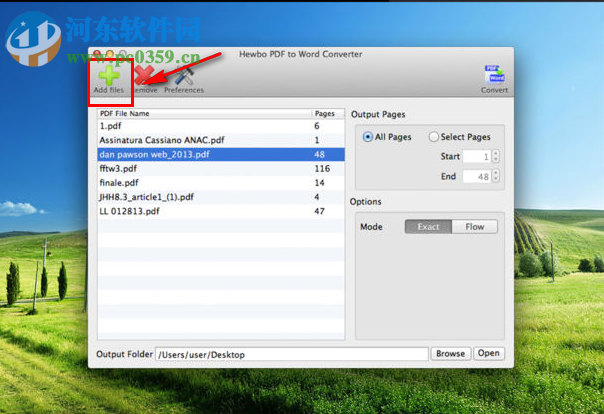
Task: Select LL 012813.pdf row
Action: tap(221, 211)
